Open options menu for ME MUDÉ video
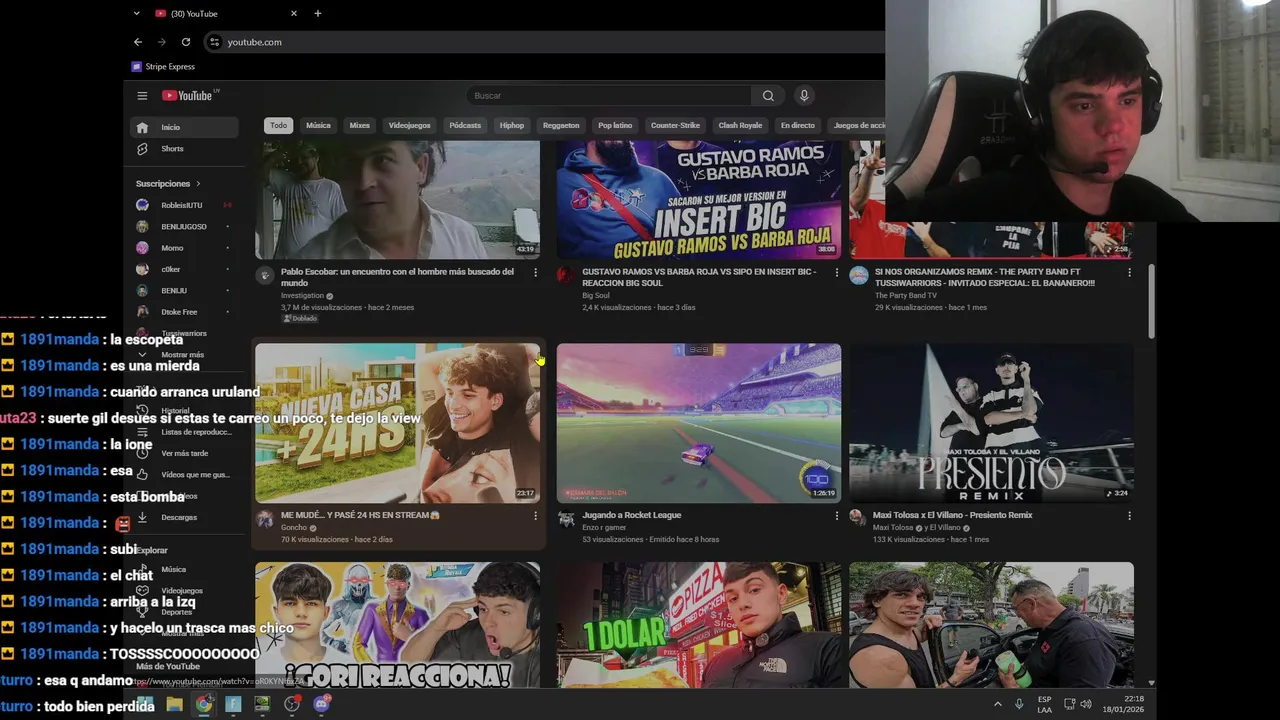Image resolution: width=1280 pixels, height=720 pixels. tap(535, 516)
